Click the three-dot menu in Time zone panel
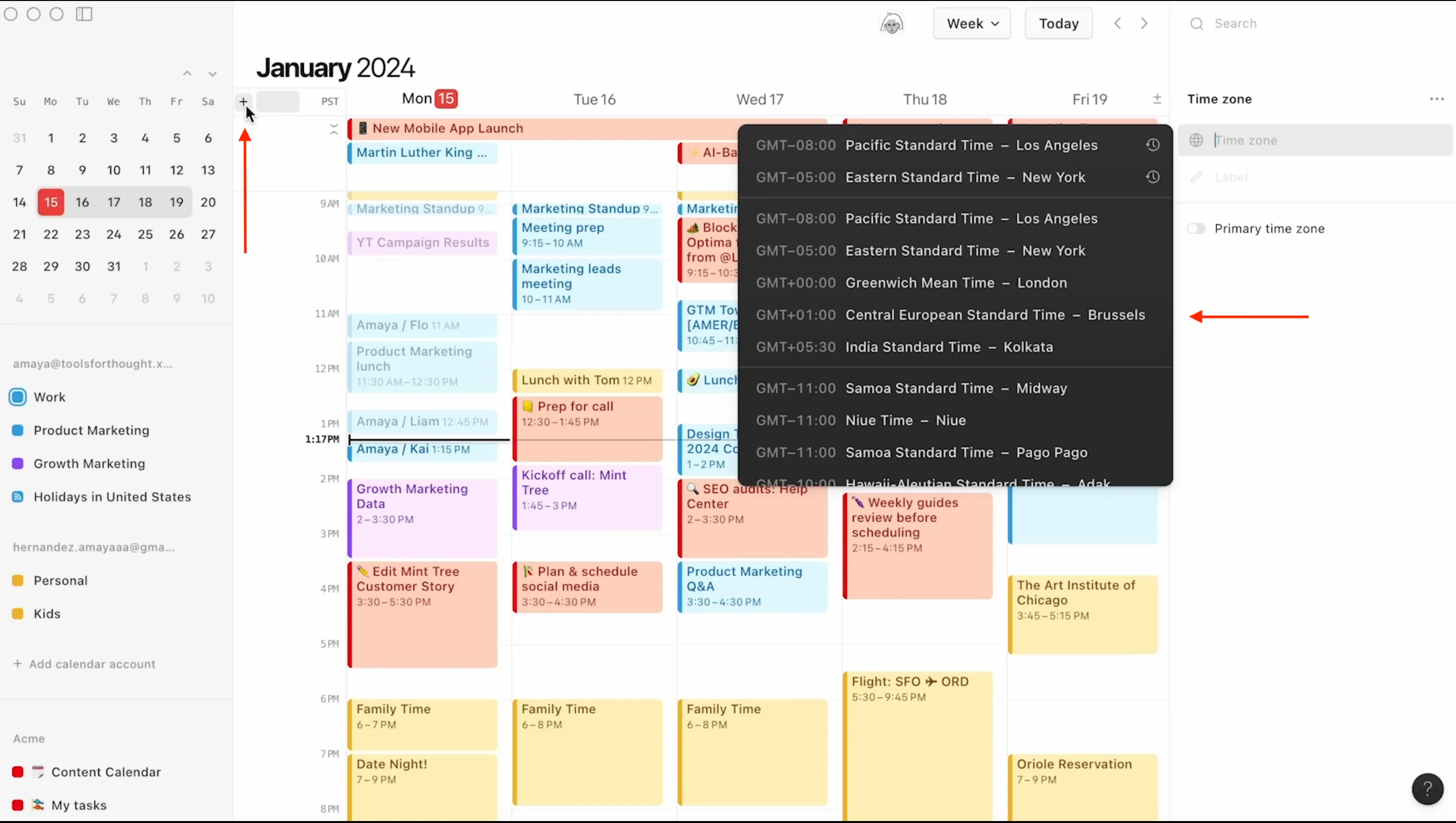This screenshot has height=823, width=1456. 1436,99
